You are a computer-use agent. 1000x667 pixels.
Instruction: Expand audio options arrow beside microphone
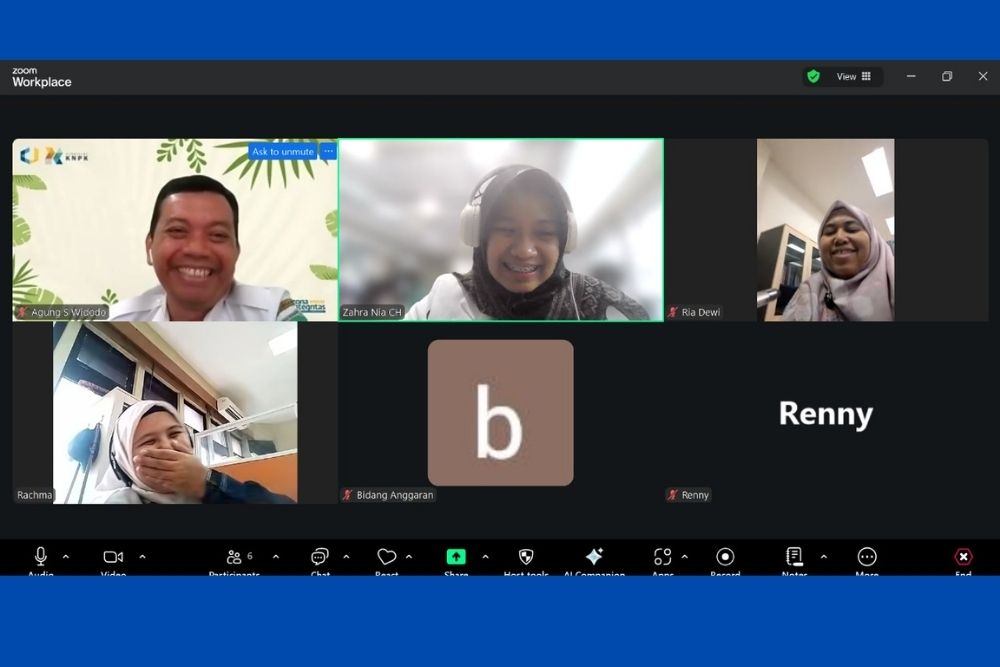click(66, 557)
